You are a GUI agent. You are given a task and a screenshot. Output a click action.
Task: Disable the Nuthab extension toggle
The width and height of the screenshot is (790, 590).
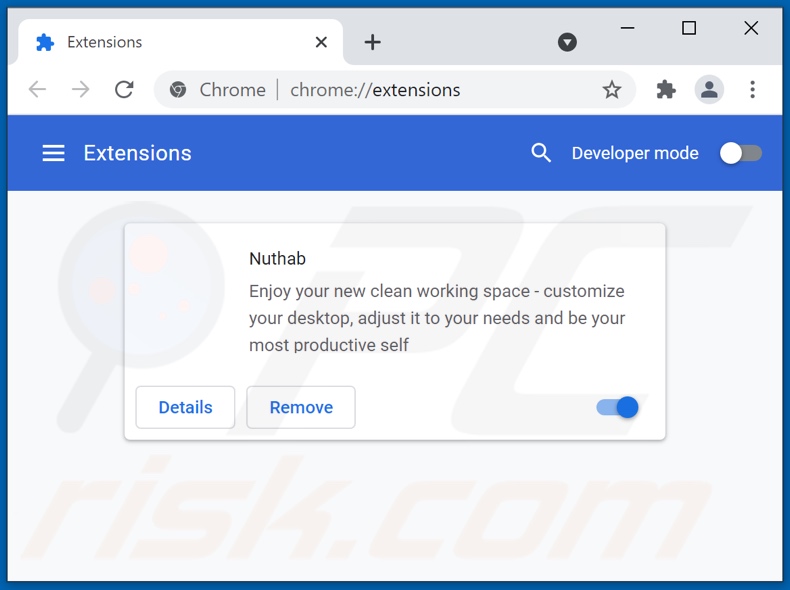[617, 407]
